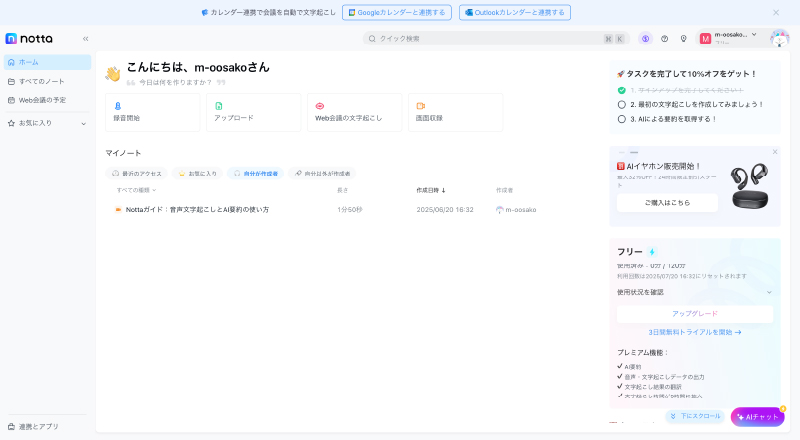The height and width of the screenshot is (440, 800).
Task: Start recording with 録音開始 card
Action: point(153,112)
